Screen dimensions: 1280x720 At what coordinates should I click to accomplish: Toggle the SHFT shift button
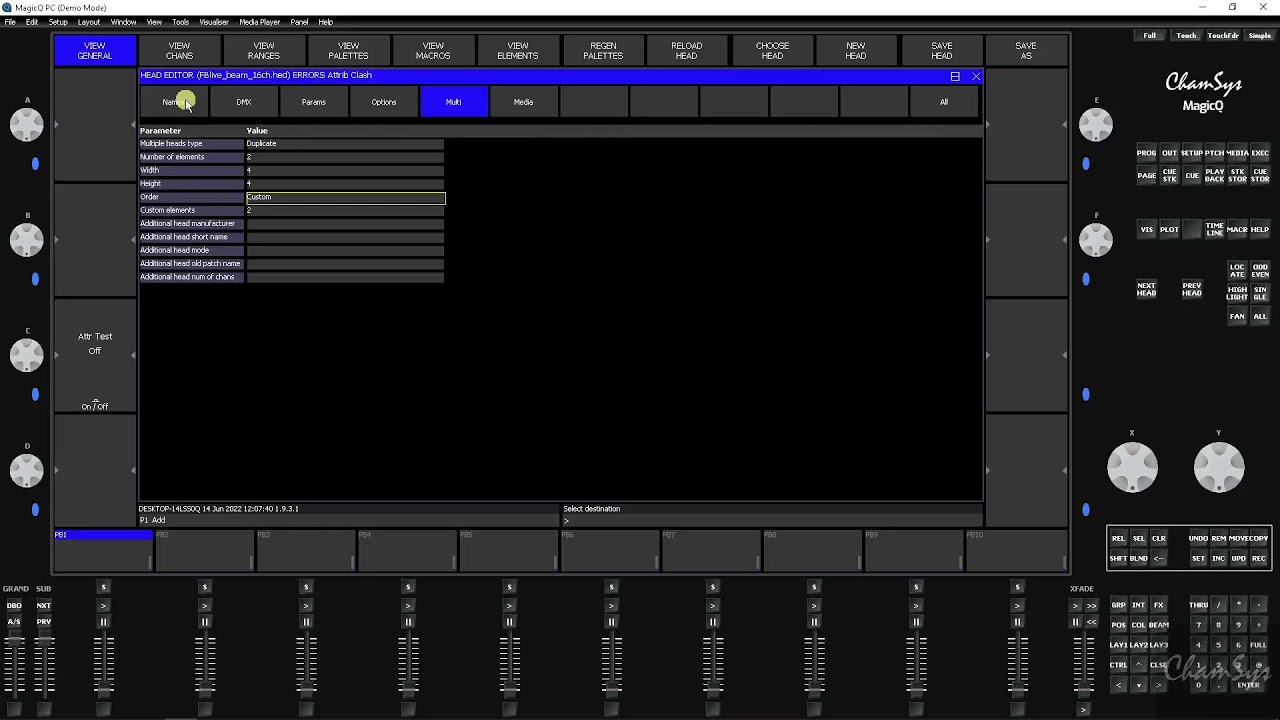click(1118, 558)
